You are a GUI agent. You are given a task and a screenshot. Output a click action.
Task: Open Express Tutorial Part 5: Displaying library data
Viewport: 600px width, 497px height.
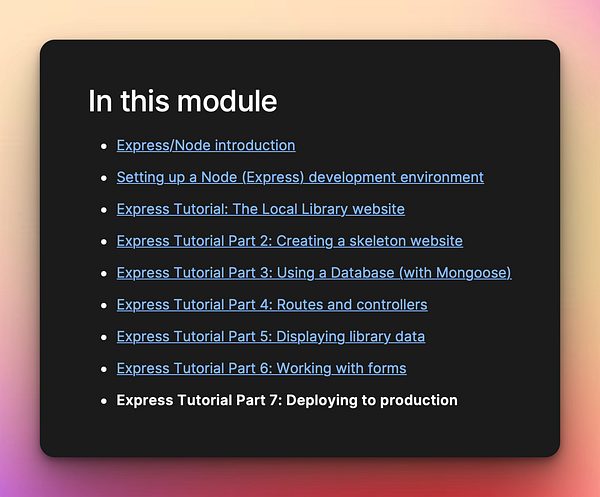[271, 337]
